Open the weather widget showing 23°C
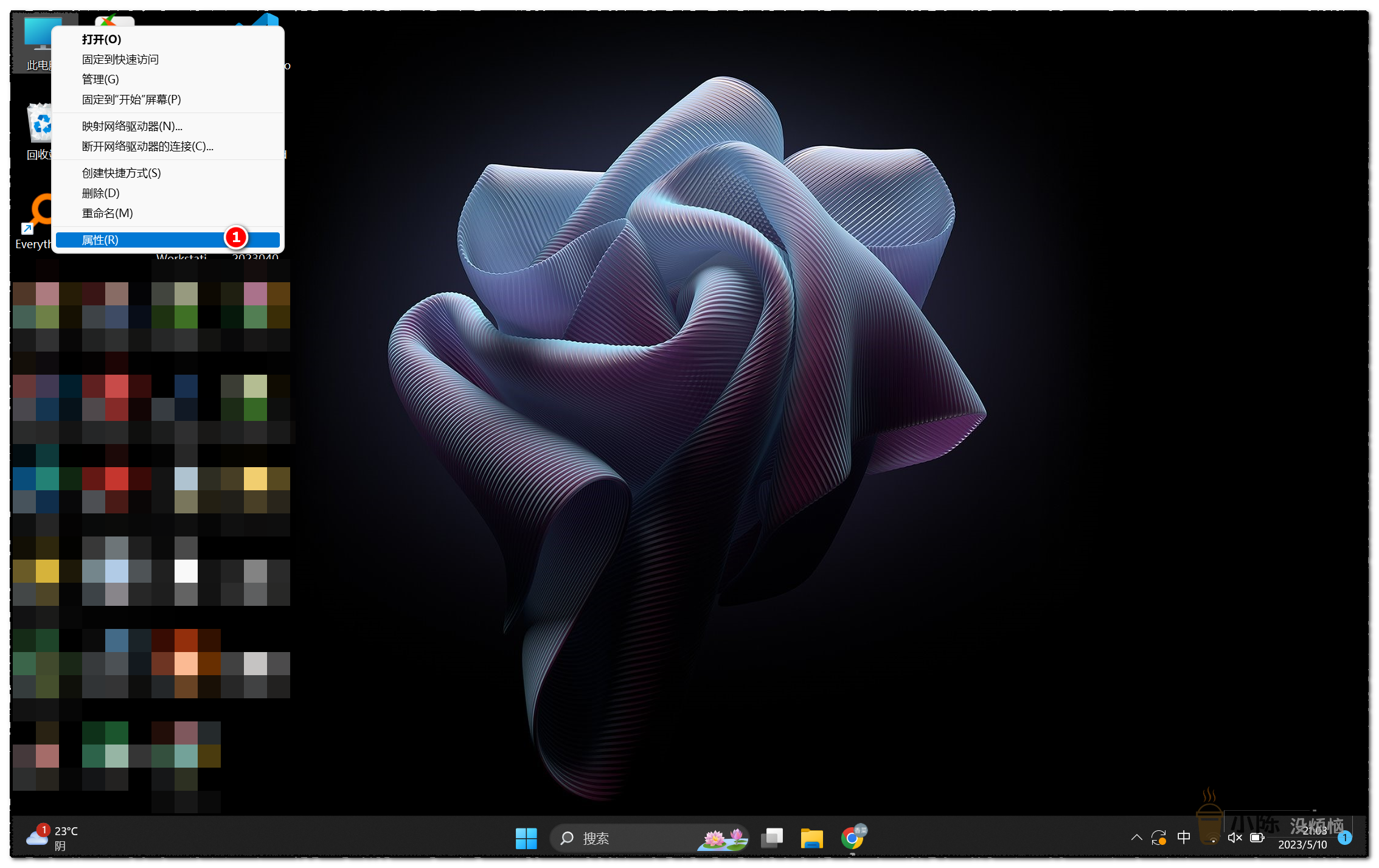The width and height of the screenshot is (1379, 868). pos(53,838)
